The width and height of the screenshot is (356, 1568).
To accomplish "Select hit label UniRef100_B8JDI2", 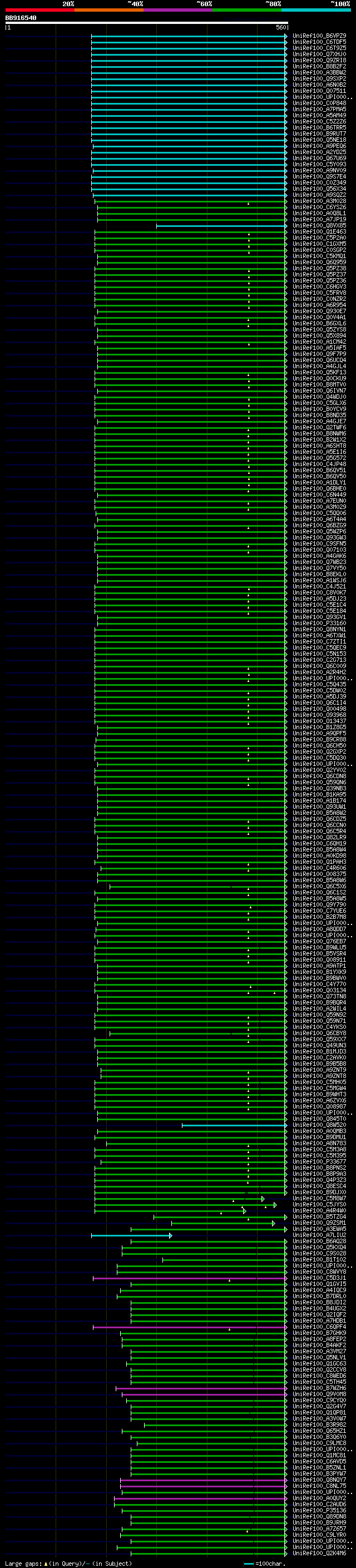I will pos(319,1303).
